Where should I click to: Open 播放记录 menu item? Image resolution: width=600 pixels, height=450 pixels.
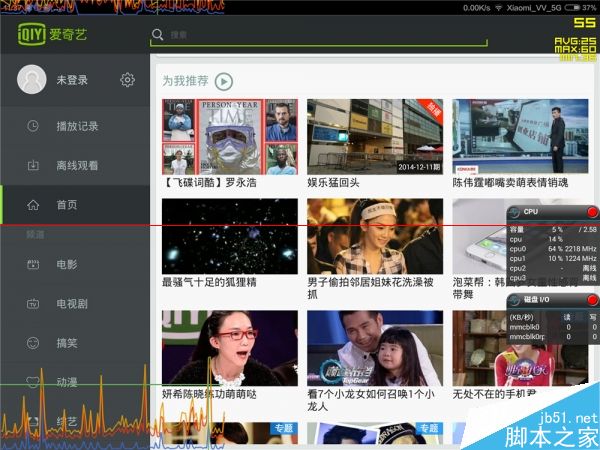(x=75, y=126)
